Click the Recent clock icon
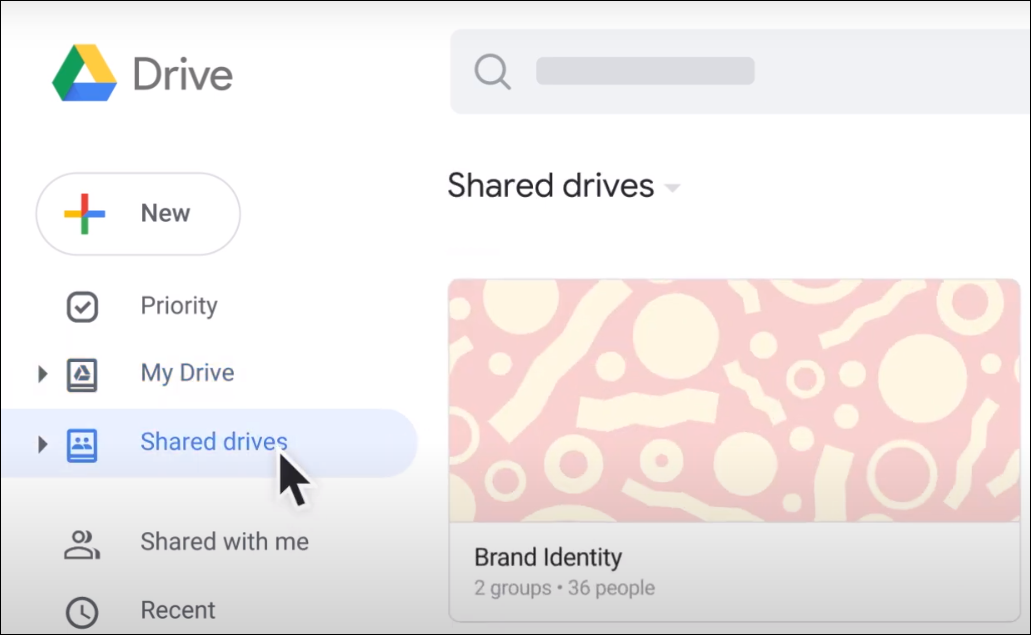This screenshot has width=1031, height=635. pyautogui.click(x=82, y=611)
